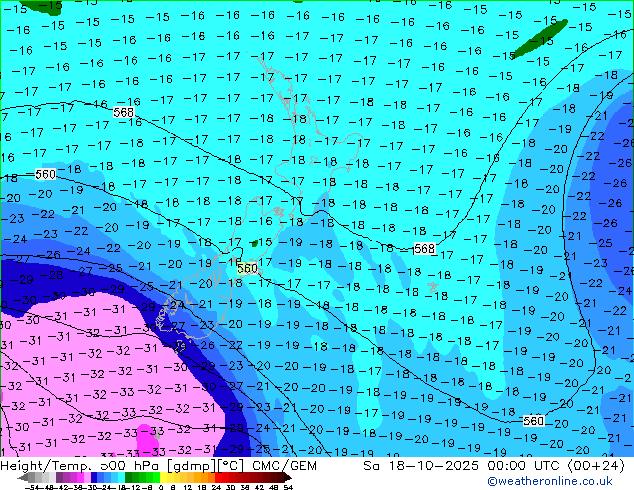Click the CMC/GEM model name
634x490 pixels.
[x=284, y=466]
